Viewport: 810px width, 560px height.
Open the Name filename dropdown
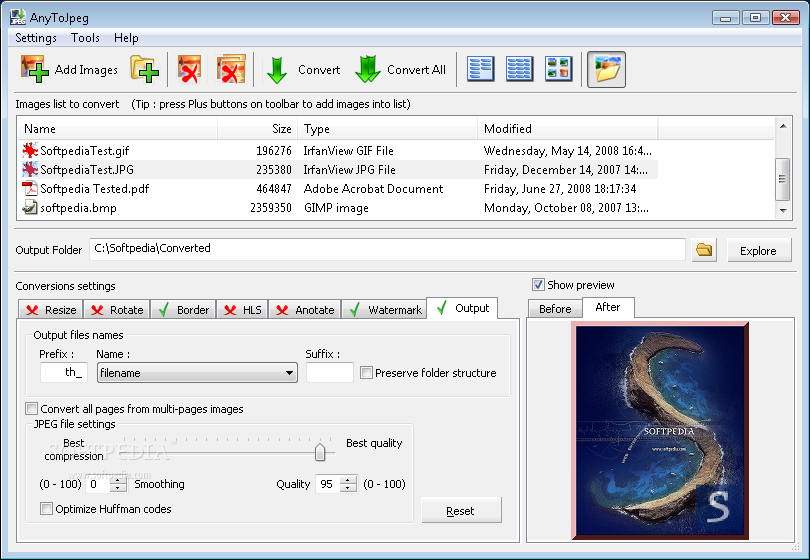tap(197, 372)
